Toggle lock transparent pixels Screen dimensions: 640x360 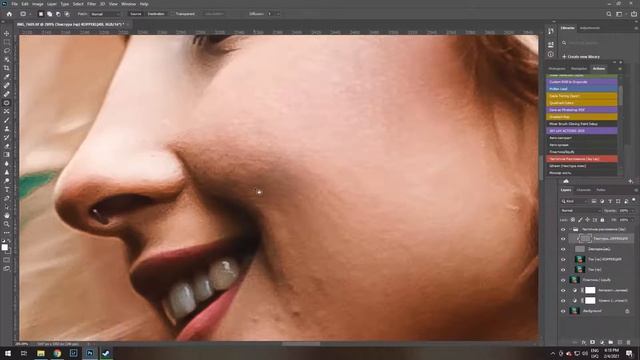[573, 220]
